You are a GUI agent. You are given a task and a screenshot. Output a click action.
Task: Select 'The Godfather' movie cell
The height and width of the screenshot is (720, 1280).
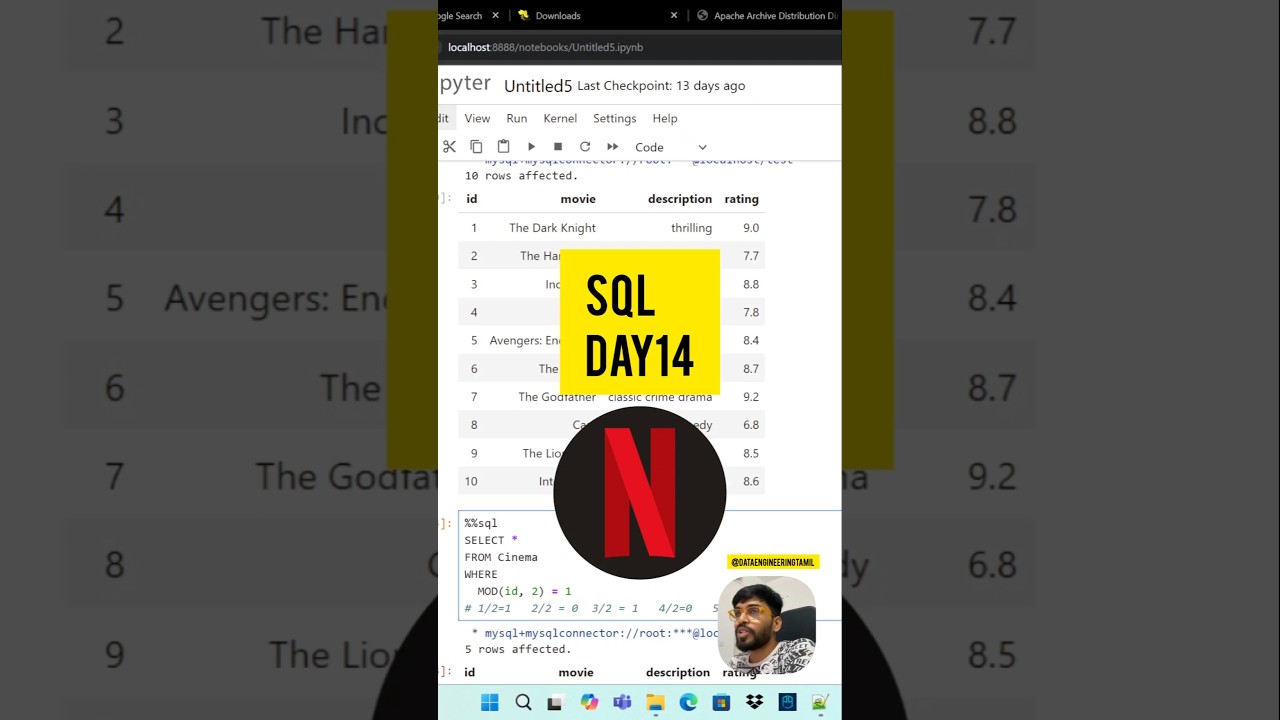coord(556,397)
